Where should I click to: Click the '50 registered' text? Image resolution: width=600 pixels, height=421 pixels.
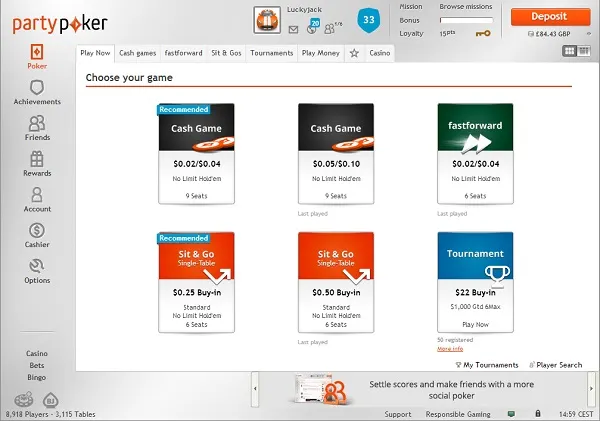(x=455, y=340)
